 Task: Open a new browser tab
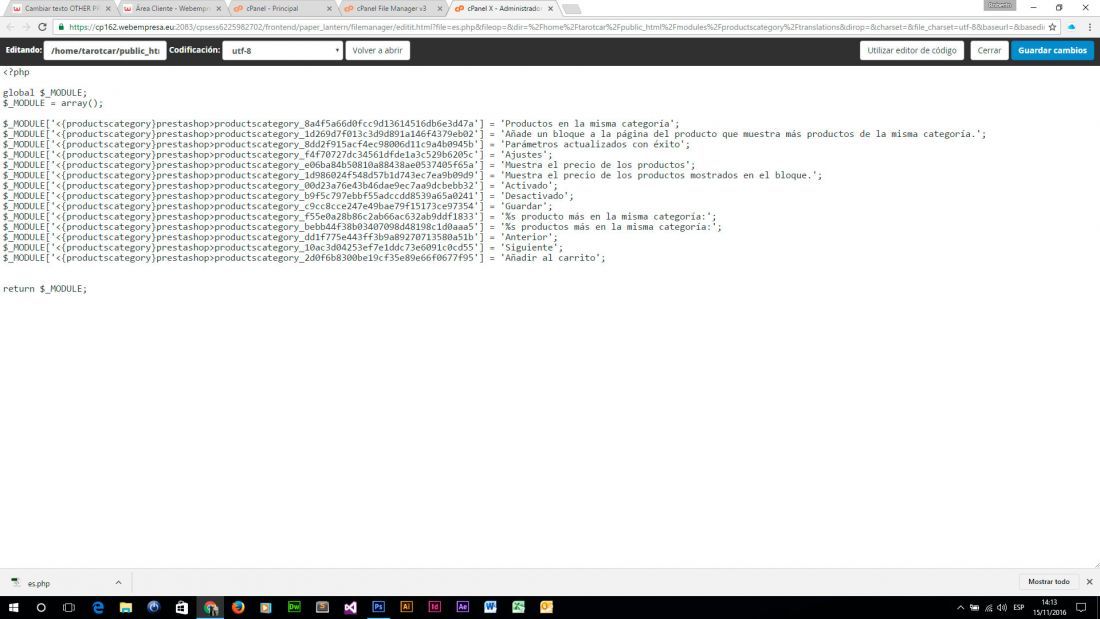pos(572,9)
